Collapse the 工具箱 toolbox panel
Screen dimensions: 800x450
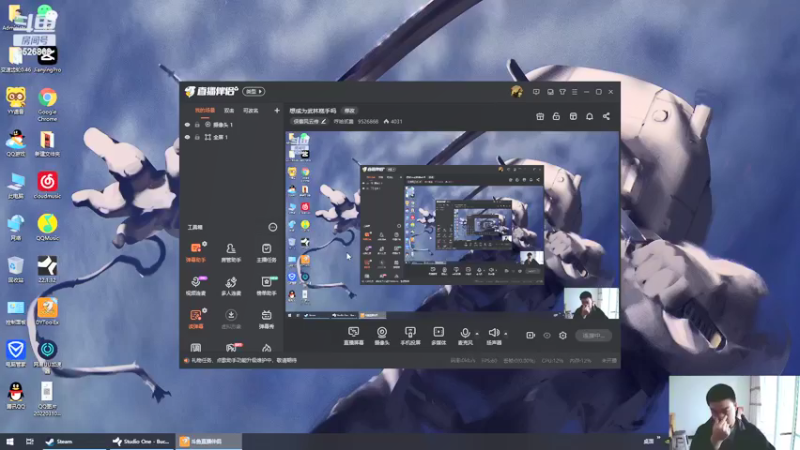272,227
